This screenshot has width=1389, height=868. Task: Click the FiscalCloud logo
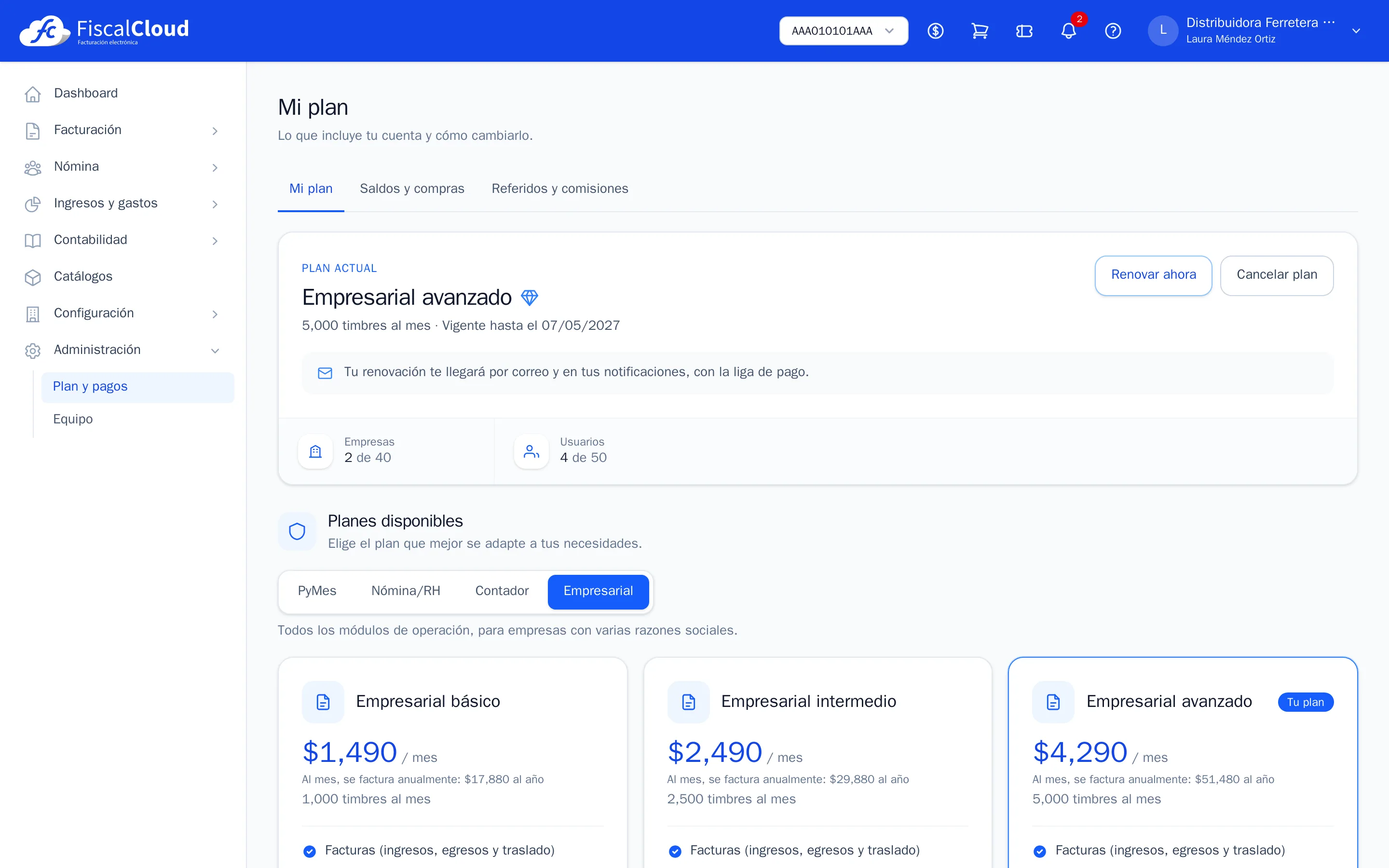104,30
